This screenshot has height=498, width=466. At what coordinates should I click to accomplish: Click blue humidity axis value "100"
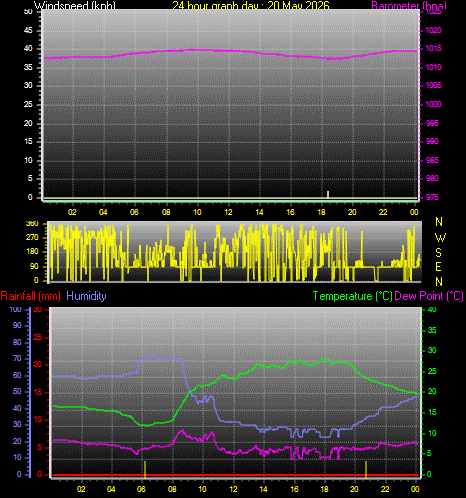pos(15,309)
